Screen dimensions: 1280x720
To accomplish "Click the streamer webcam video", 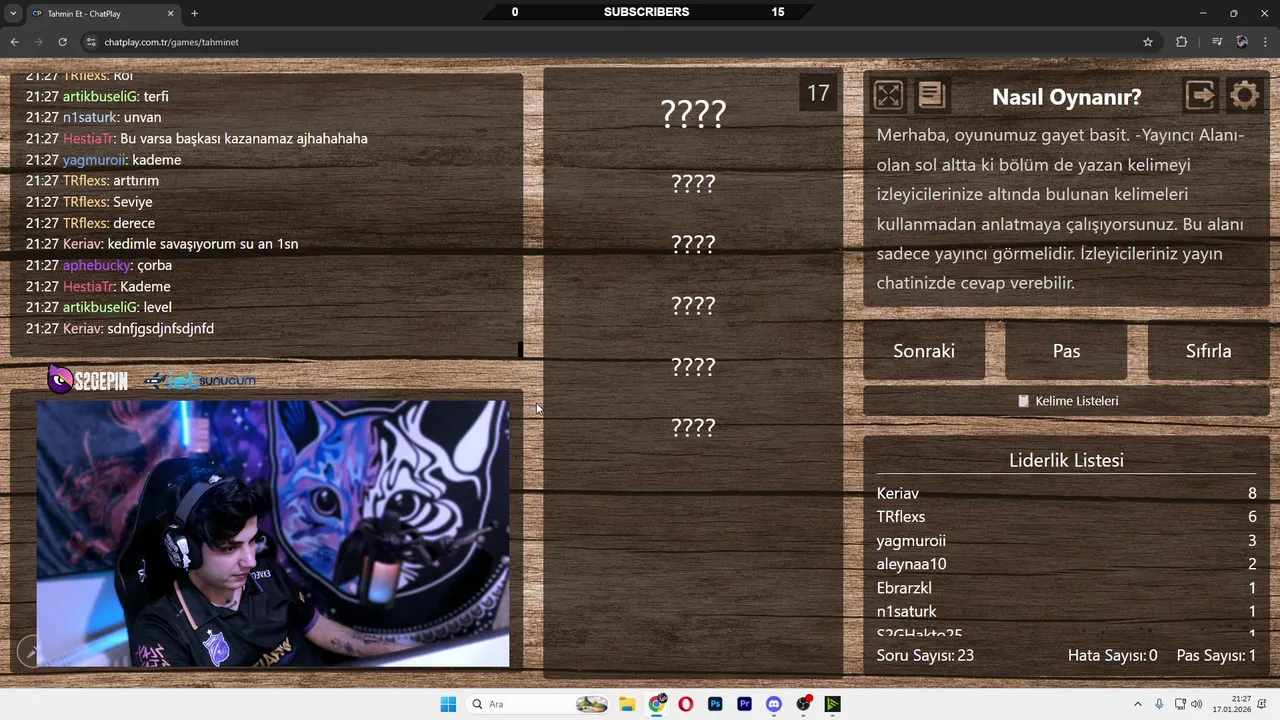I will [x=273, y=534].
